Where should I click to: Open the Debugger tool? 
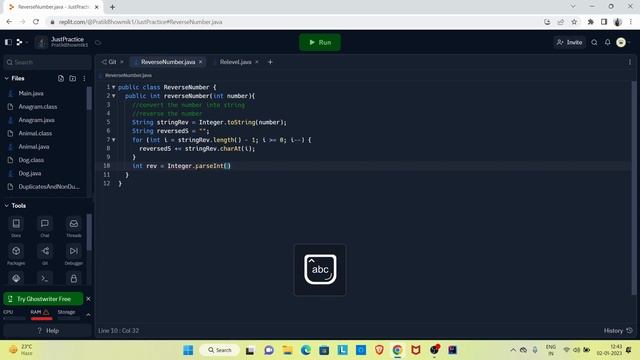tap(73, 255)
